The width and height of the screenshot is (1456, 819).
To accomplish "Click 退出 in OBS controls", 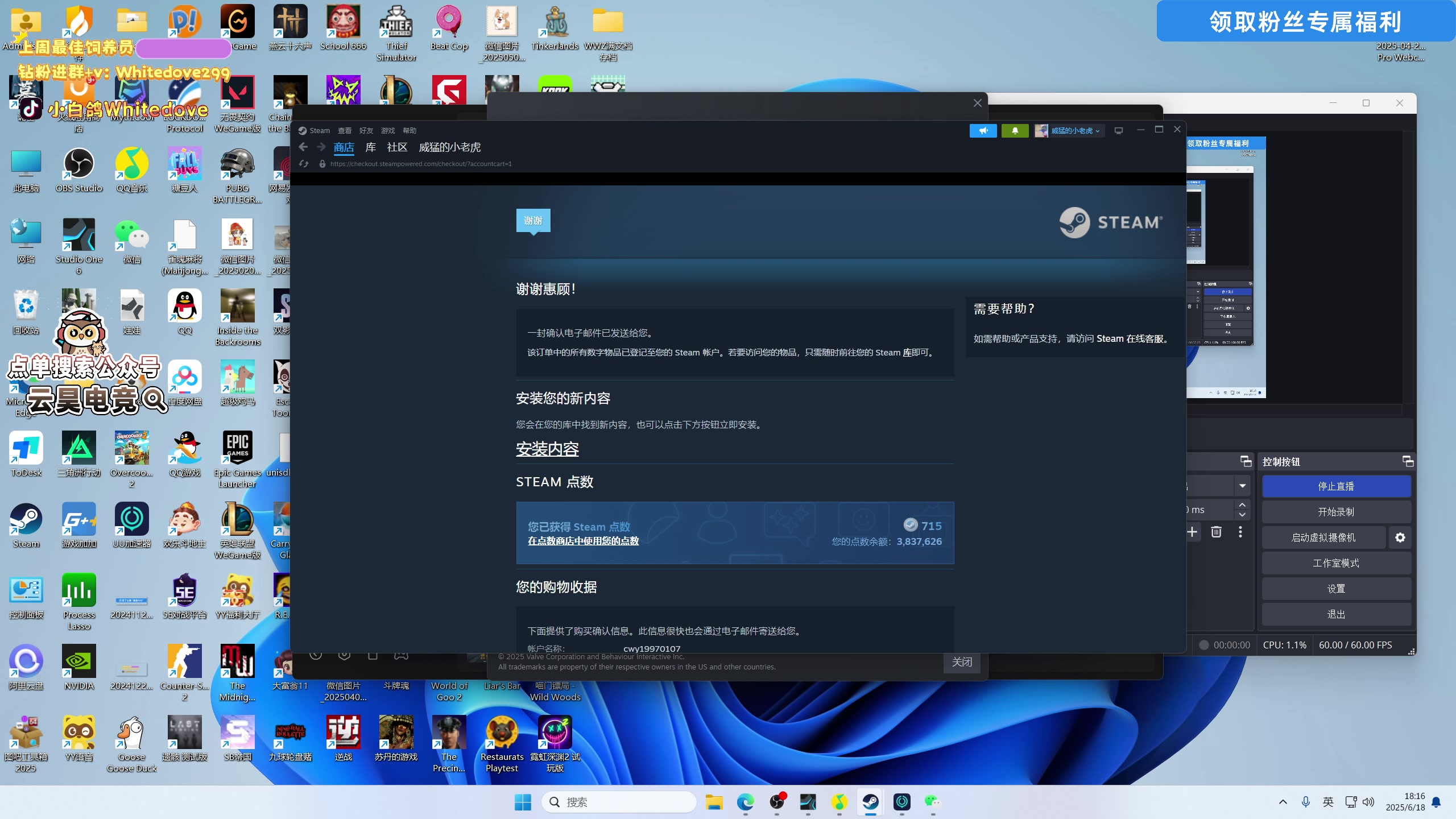I will point(1336,615).
